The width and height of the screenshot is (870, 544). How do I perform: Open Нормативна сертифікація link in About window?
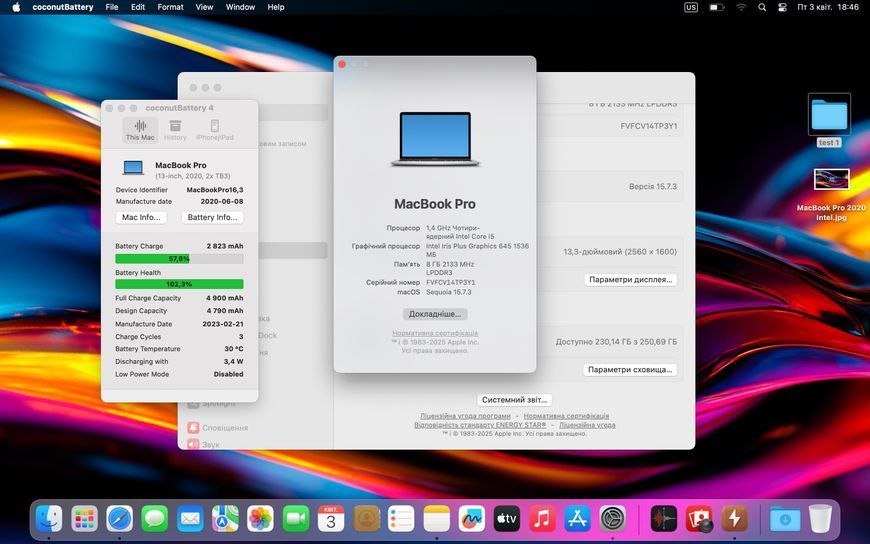(435, 333)
